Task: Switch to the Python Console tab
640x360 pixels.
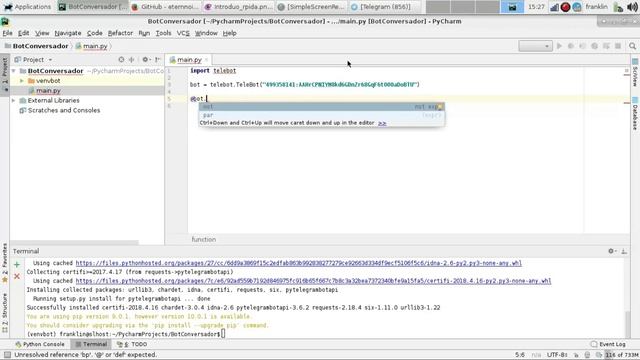Action: [x=40, y=344]
